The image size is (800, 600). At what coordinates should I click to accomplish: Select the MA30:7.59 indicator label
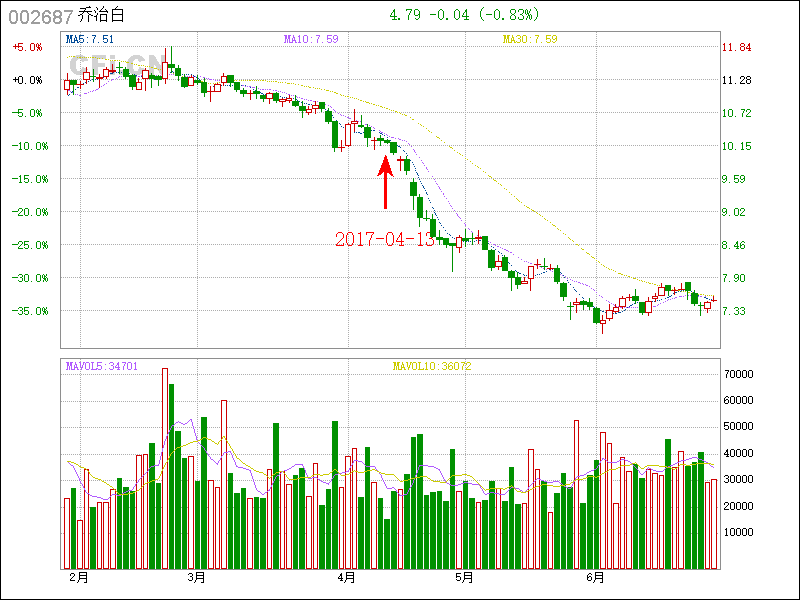click(x=530, y=39)
